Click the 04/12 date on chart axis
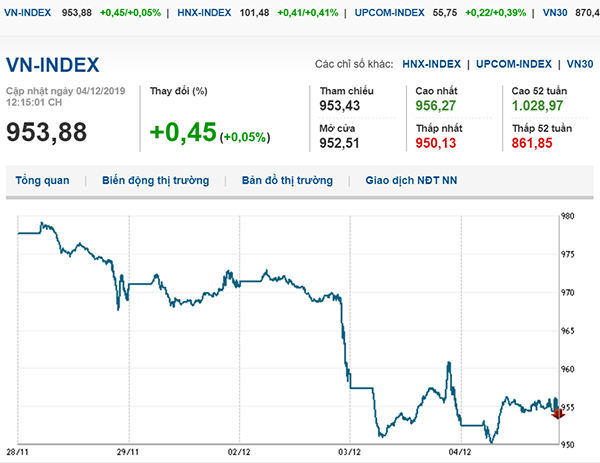 click(x=458, y=451)
